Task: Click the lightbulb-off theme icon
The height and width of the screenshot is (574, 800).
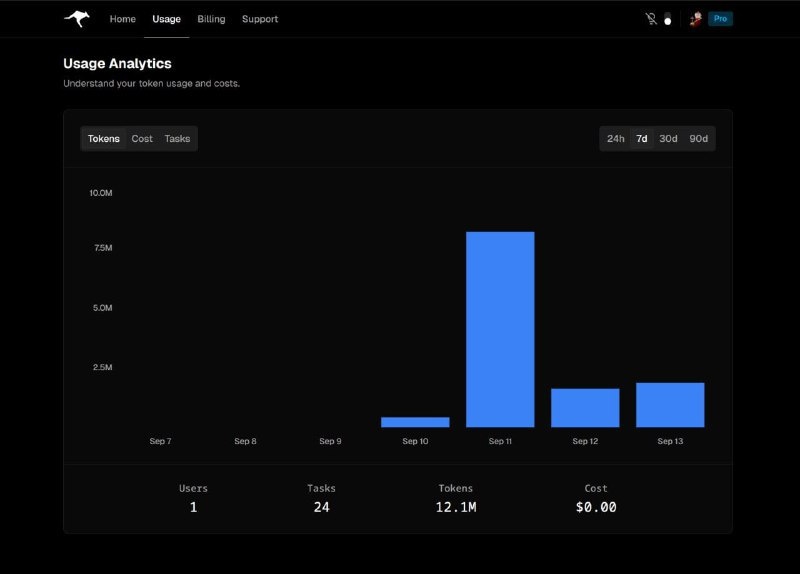Action: coord(651,19)
